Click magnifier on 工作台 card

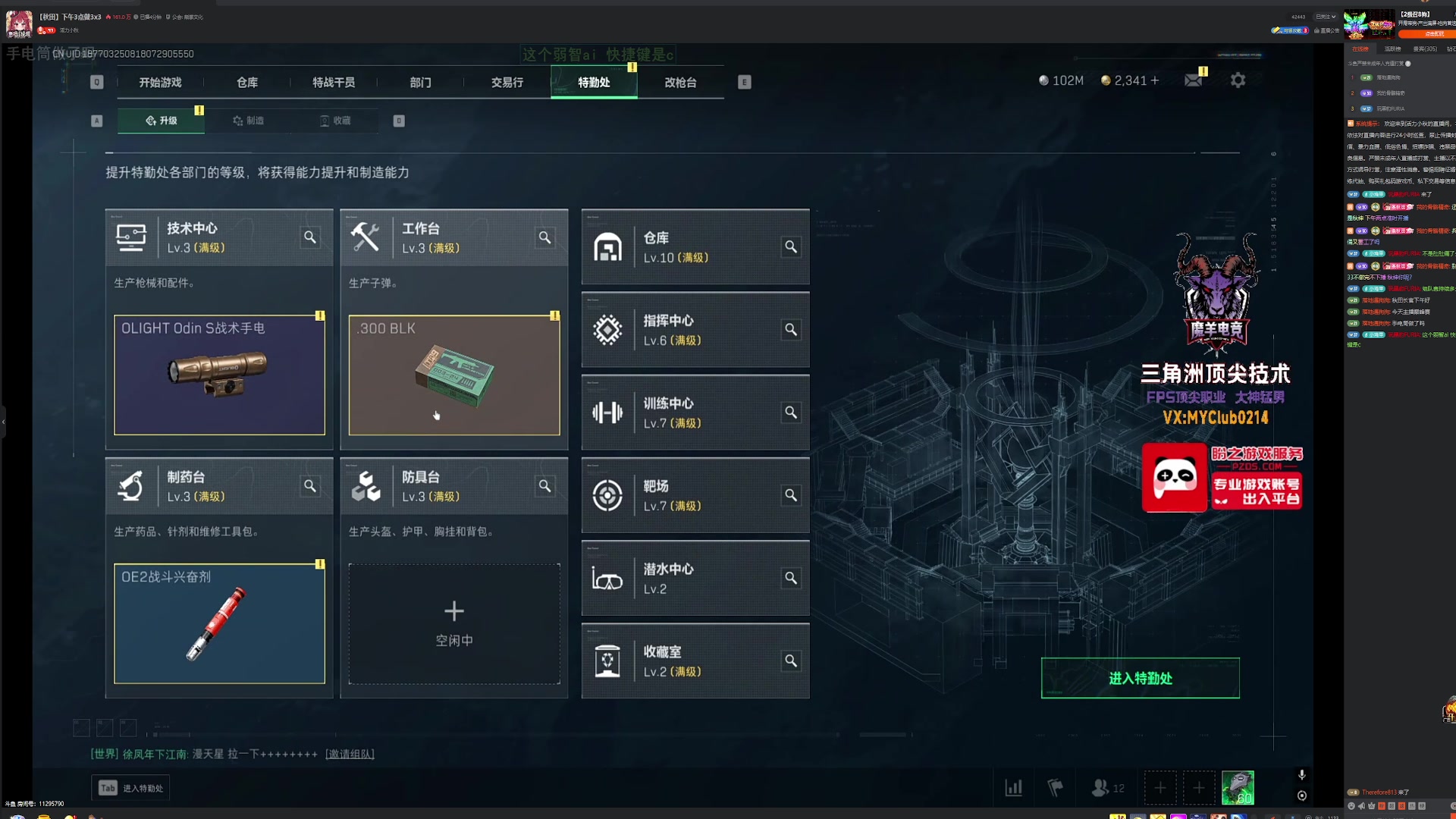pyautogui.click(x=544, y=237)
